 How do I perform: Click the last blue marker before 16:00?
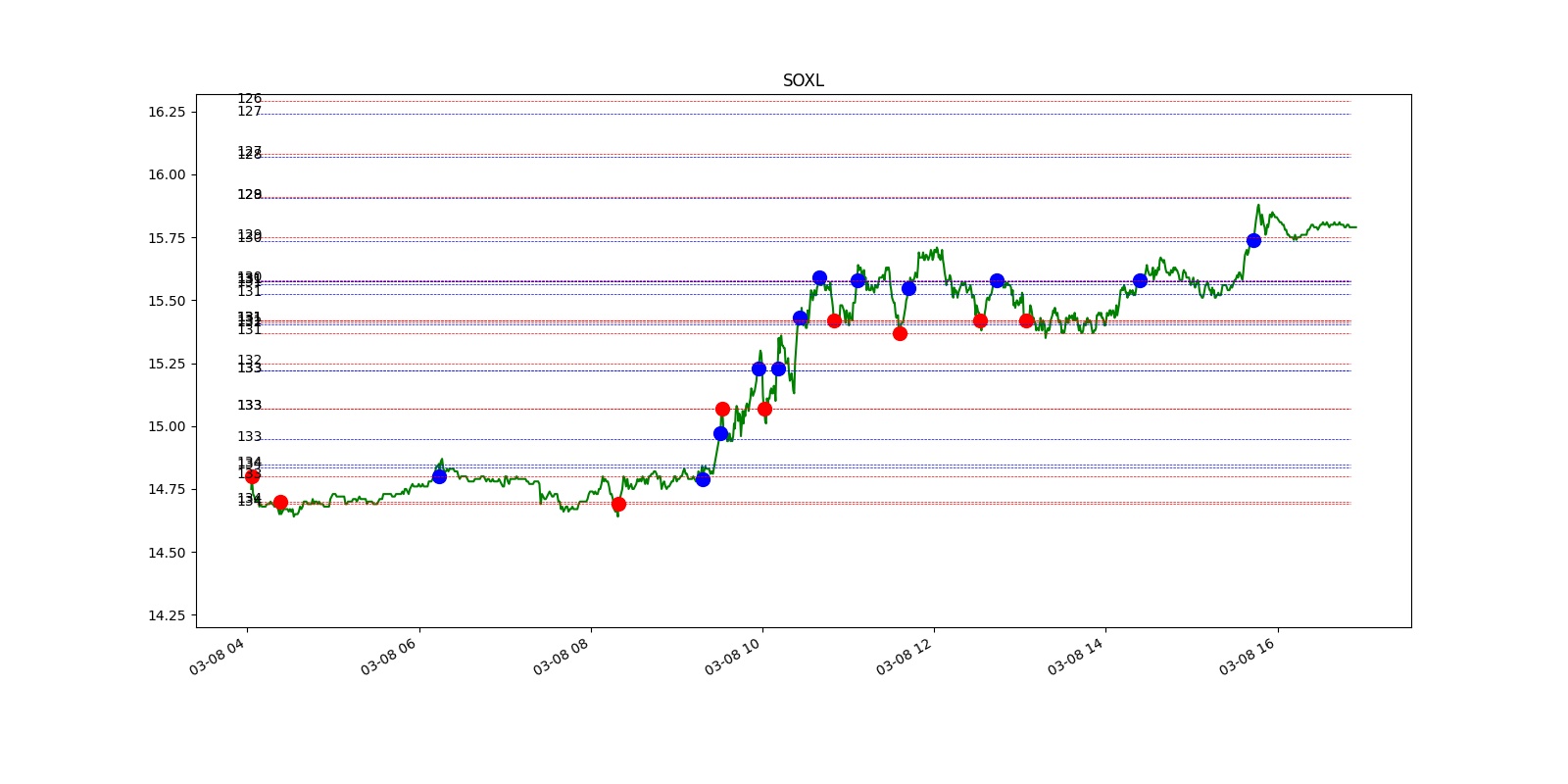(1253, 240)
